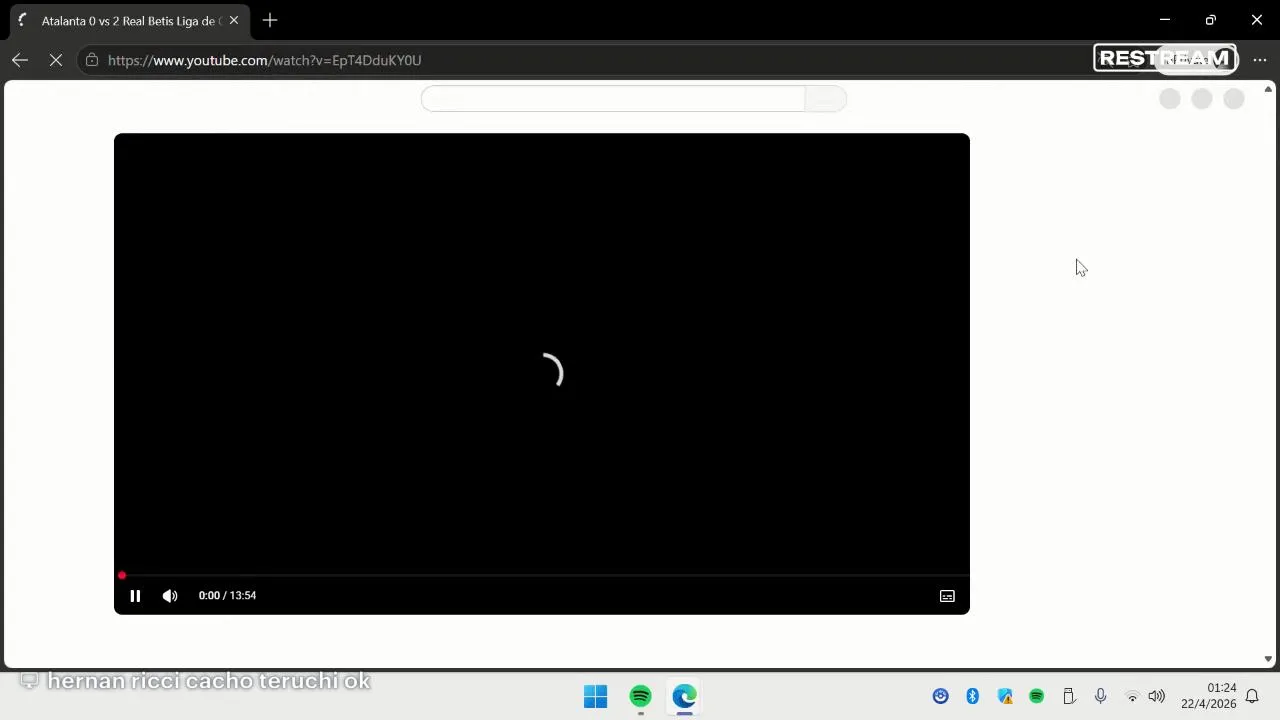Screen dimensions: 1280x720
Task: Open the Windows Start menu
Action: [x=596, y=696]
